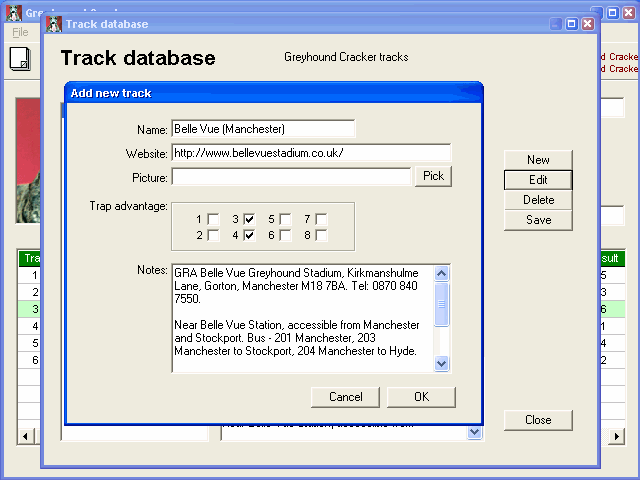Uncheck the trap 3 advantage checkbox
Viewport: 640px width, 480px height.
[x=249, y=219]
